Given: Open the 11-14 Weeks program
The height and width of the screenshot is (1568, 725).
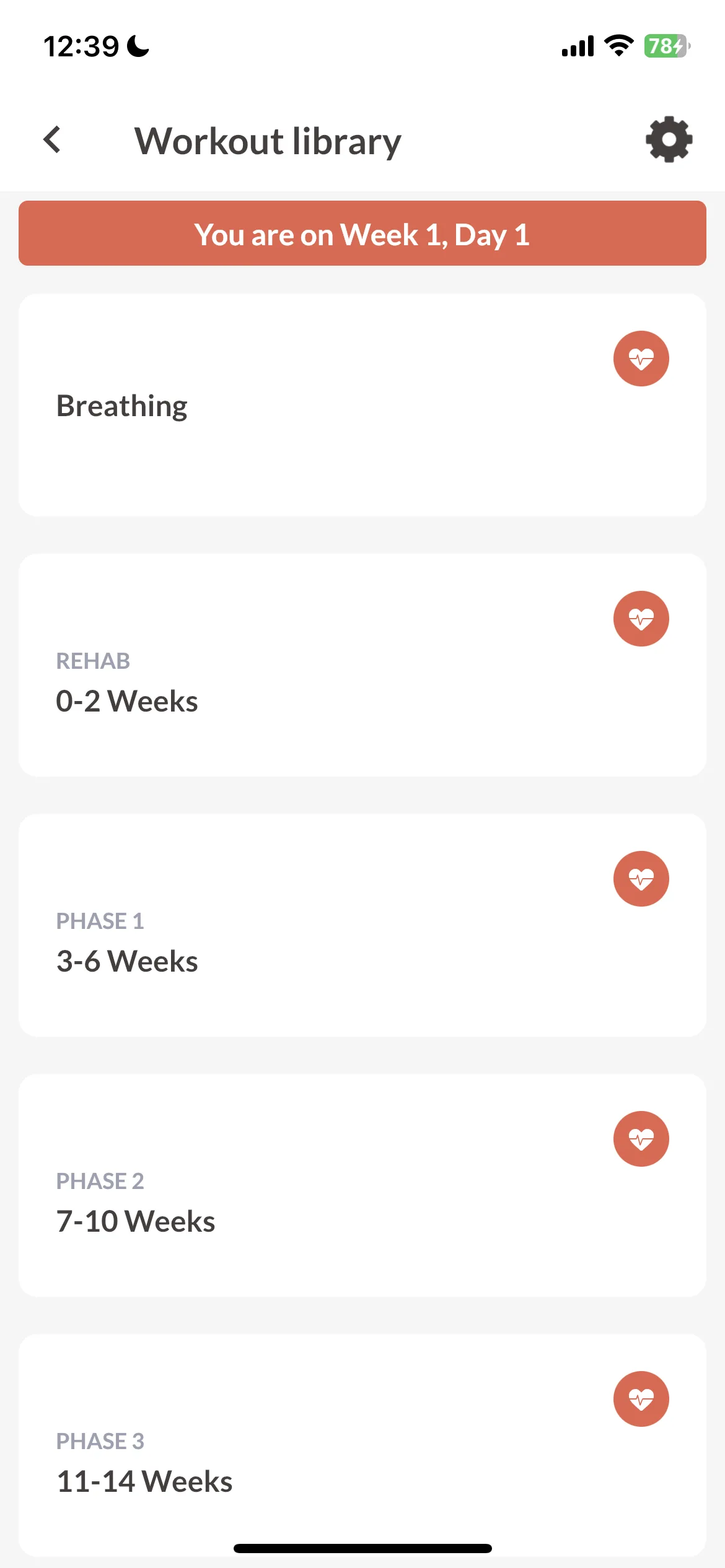Looking at the screenshot, I should point(362,1445).
